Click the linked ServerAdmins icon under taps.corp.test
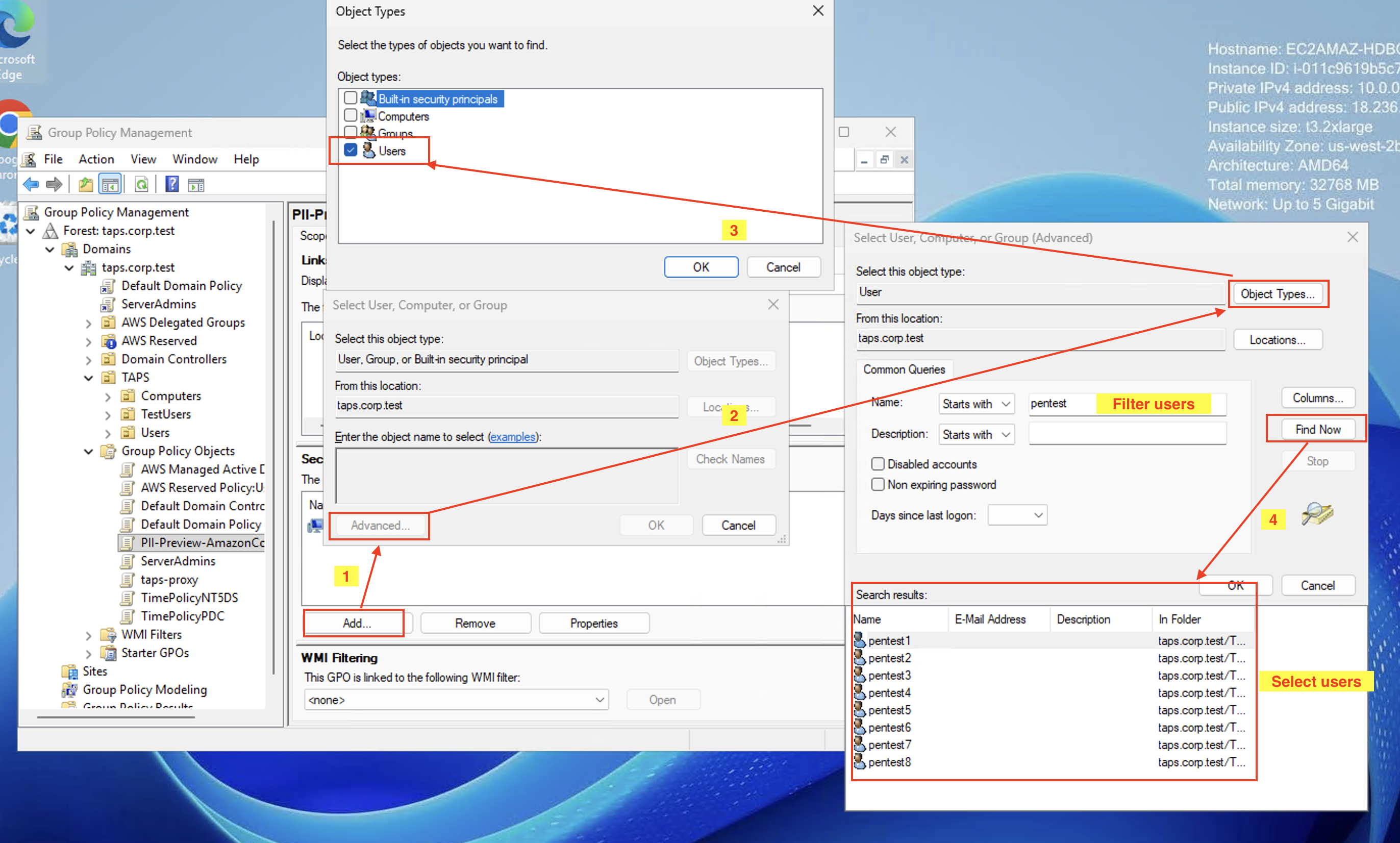1400x843 pixels. (x=108, y=305)
